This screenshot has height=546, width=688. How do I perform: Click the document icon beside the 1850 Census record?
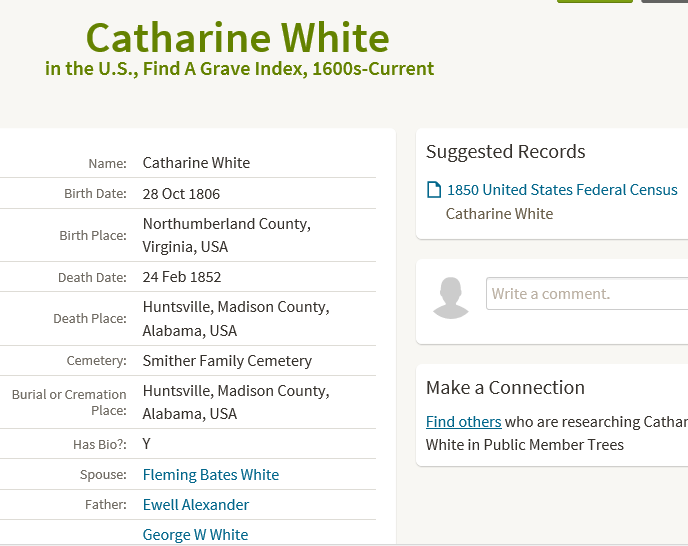click(x=434, y=190)
